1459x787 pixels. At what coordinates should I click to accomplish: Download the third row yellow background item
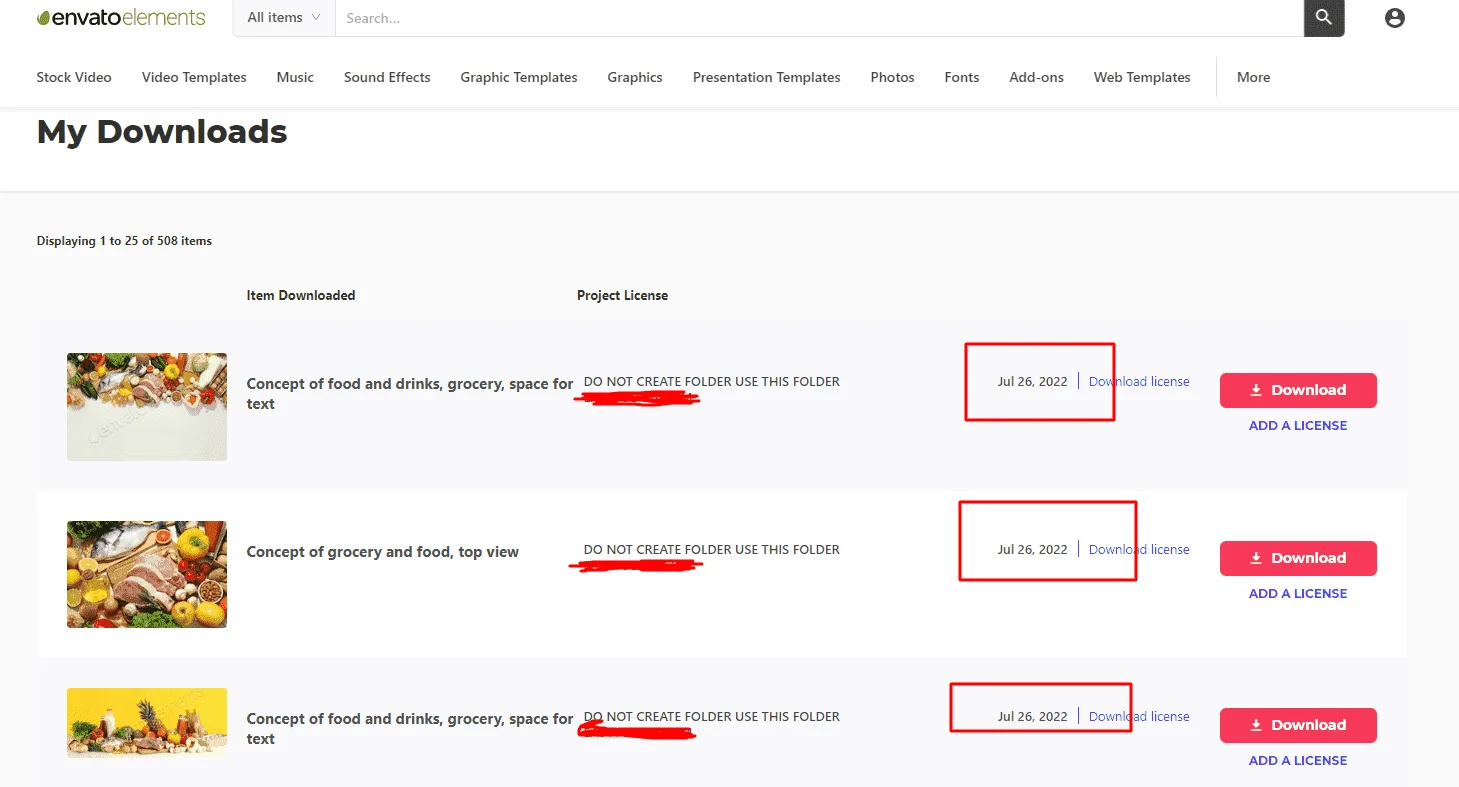click(x=1298, y=725)
